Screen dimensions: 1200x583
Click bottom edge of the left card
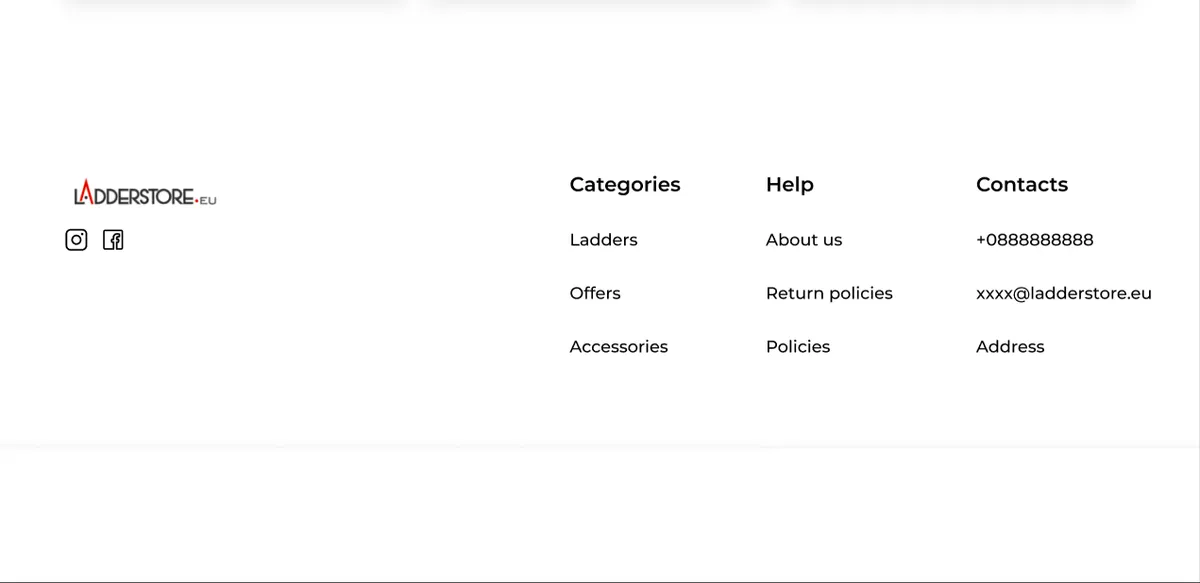235,2
